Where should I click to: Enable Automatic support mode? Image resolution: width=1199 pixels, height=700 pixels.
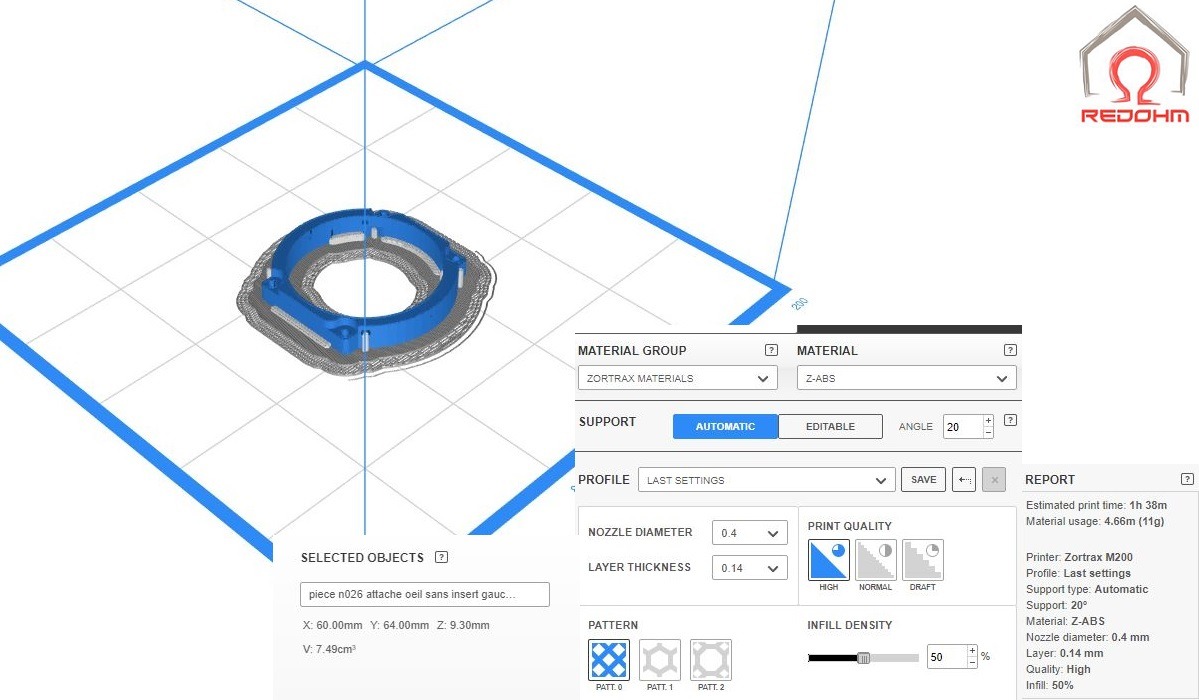726,427
